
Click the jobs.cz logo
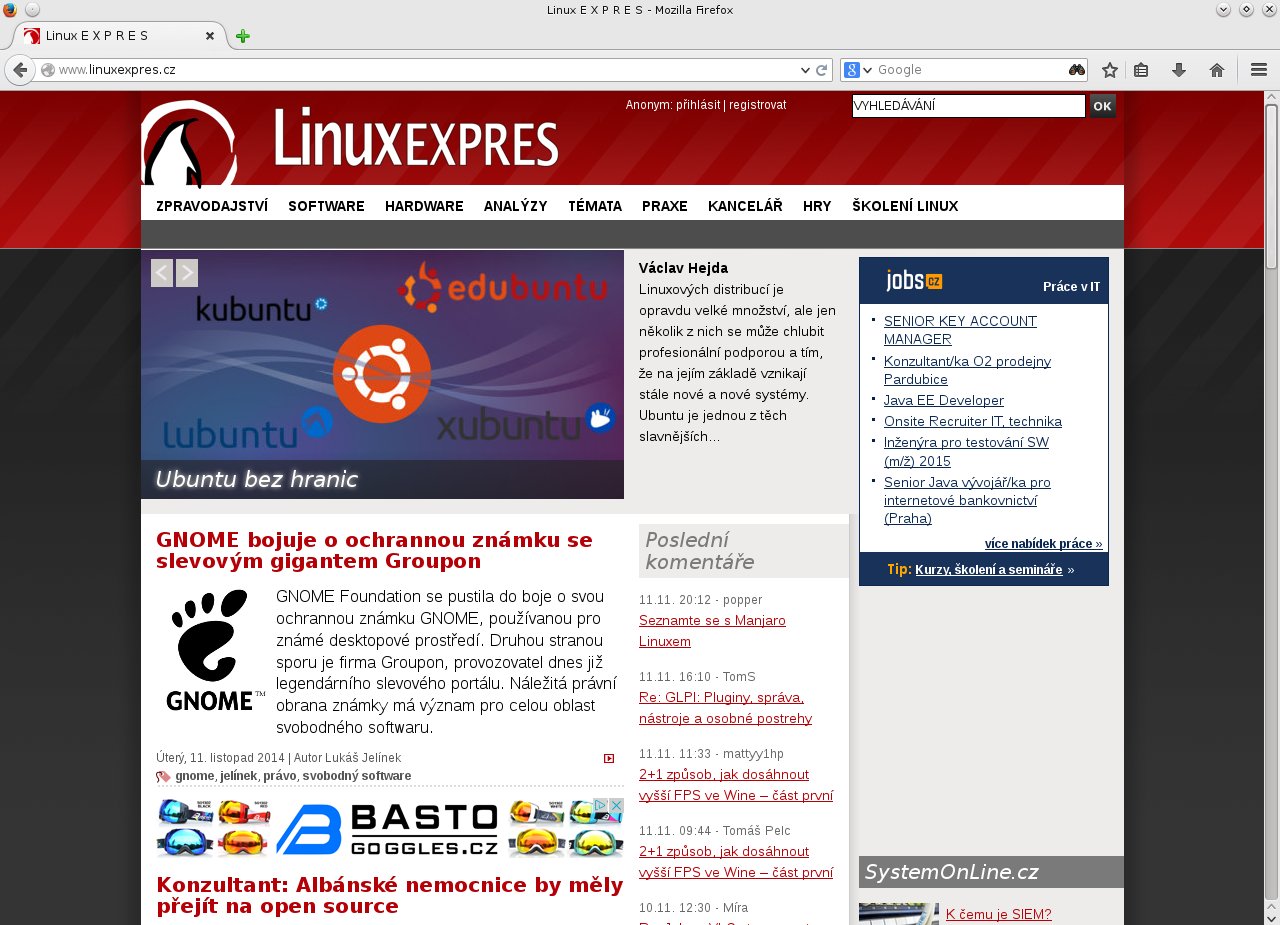point(914,281)
